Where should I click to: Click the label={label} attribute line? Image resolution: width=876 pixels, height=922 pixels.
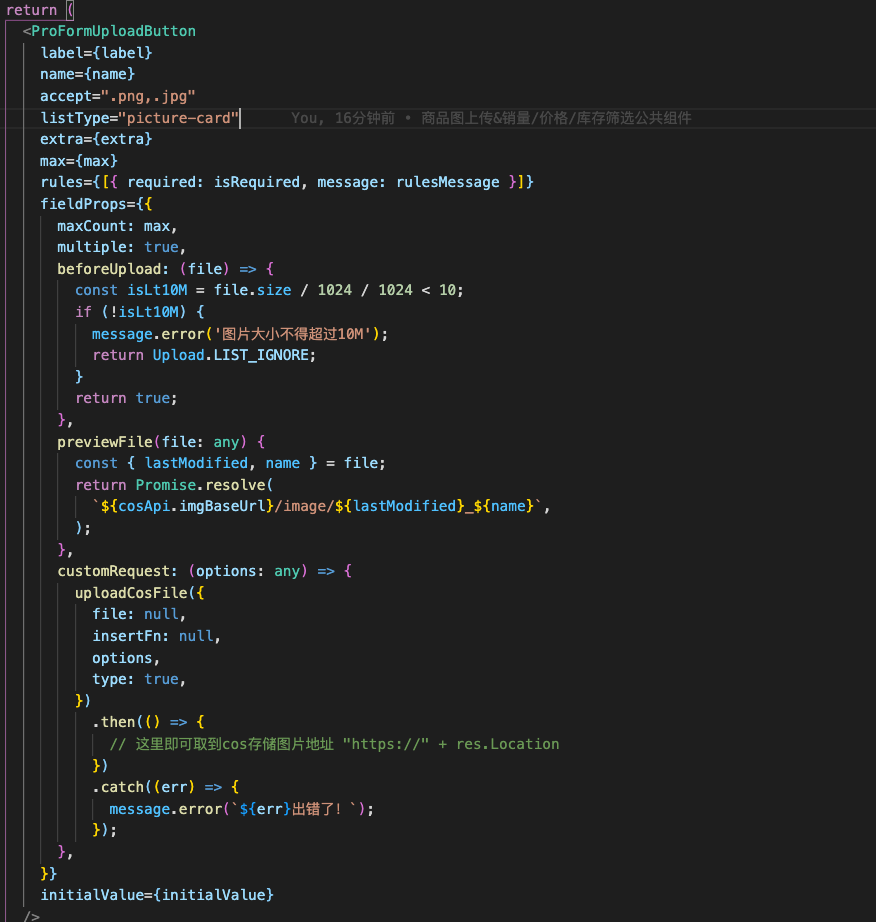[96, 53]
